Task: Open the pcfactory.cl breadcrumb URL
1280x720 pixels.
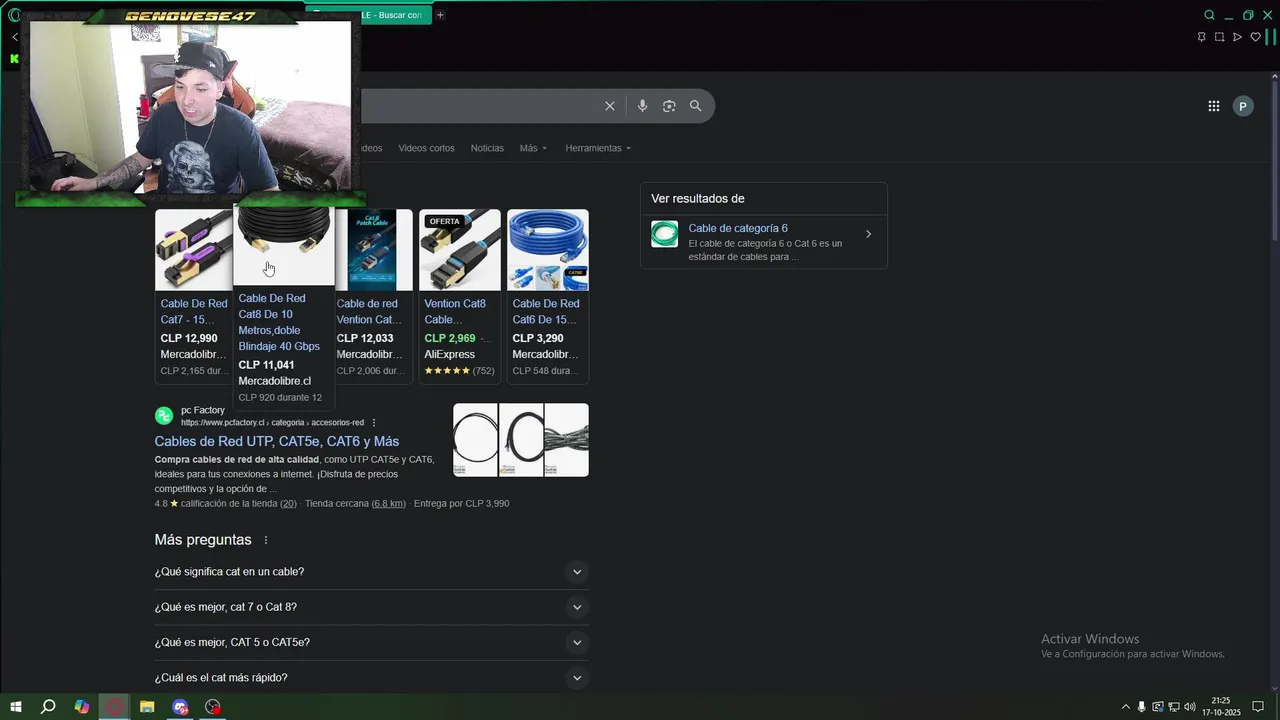Action: [272, 423]
